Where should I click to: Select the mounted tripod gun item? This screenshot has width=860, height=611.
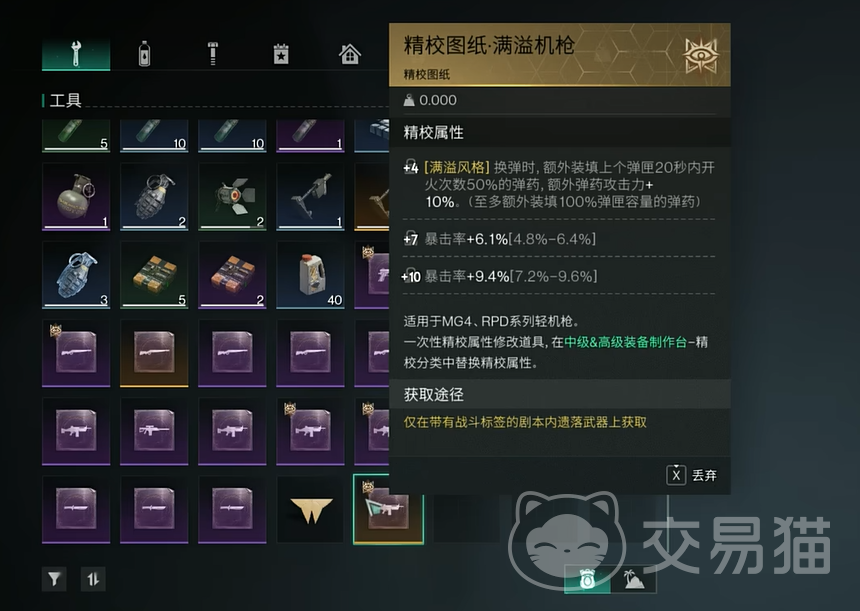pos(310,197)
